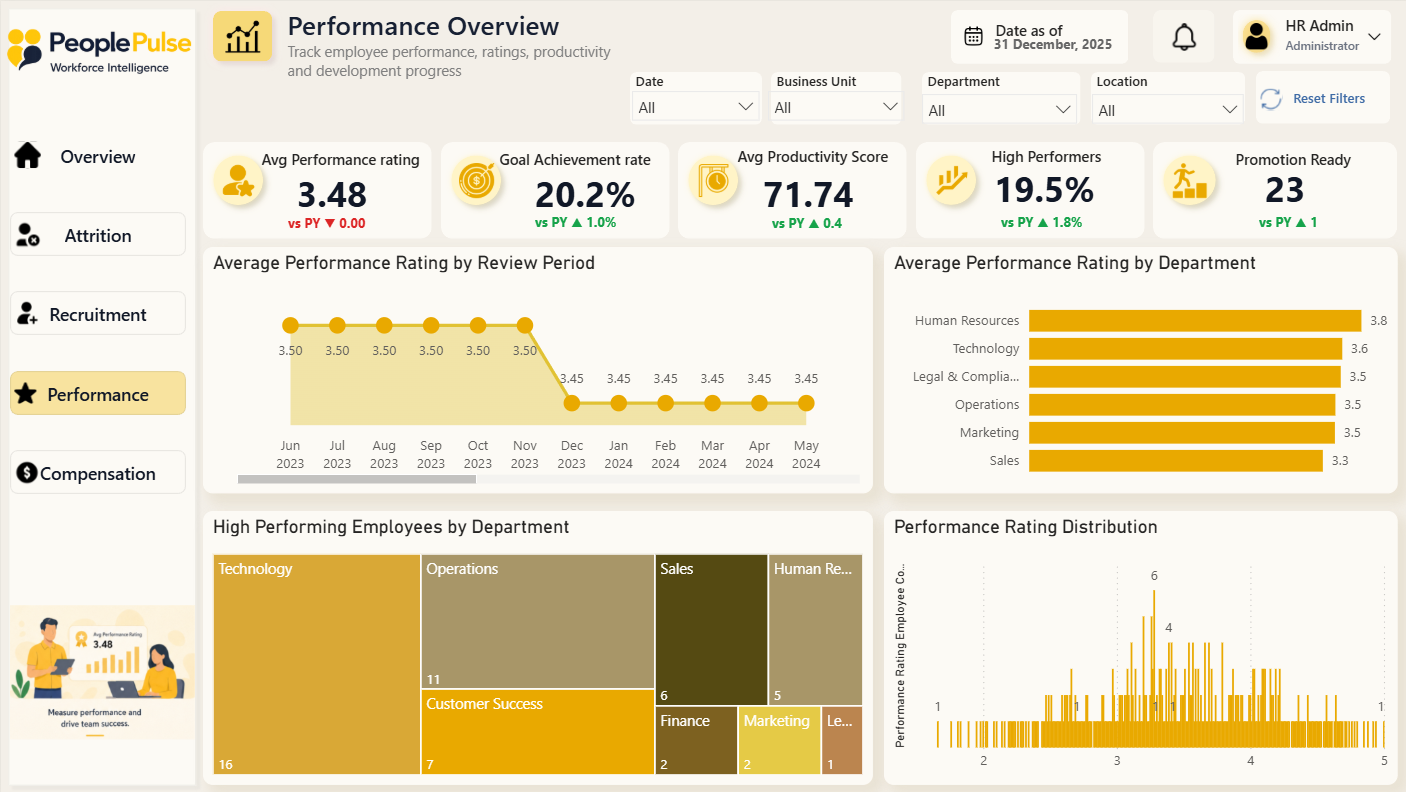
Task: Expand the HR Admin account chevron
Action: pyautogui.click(x=1374, y=37)
